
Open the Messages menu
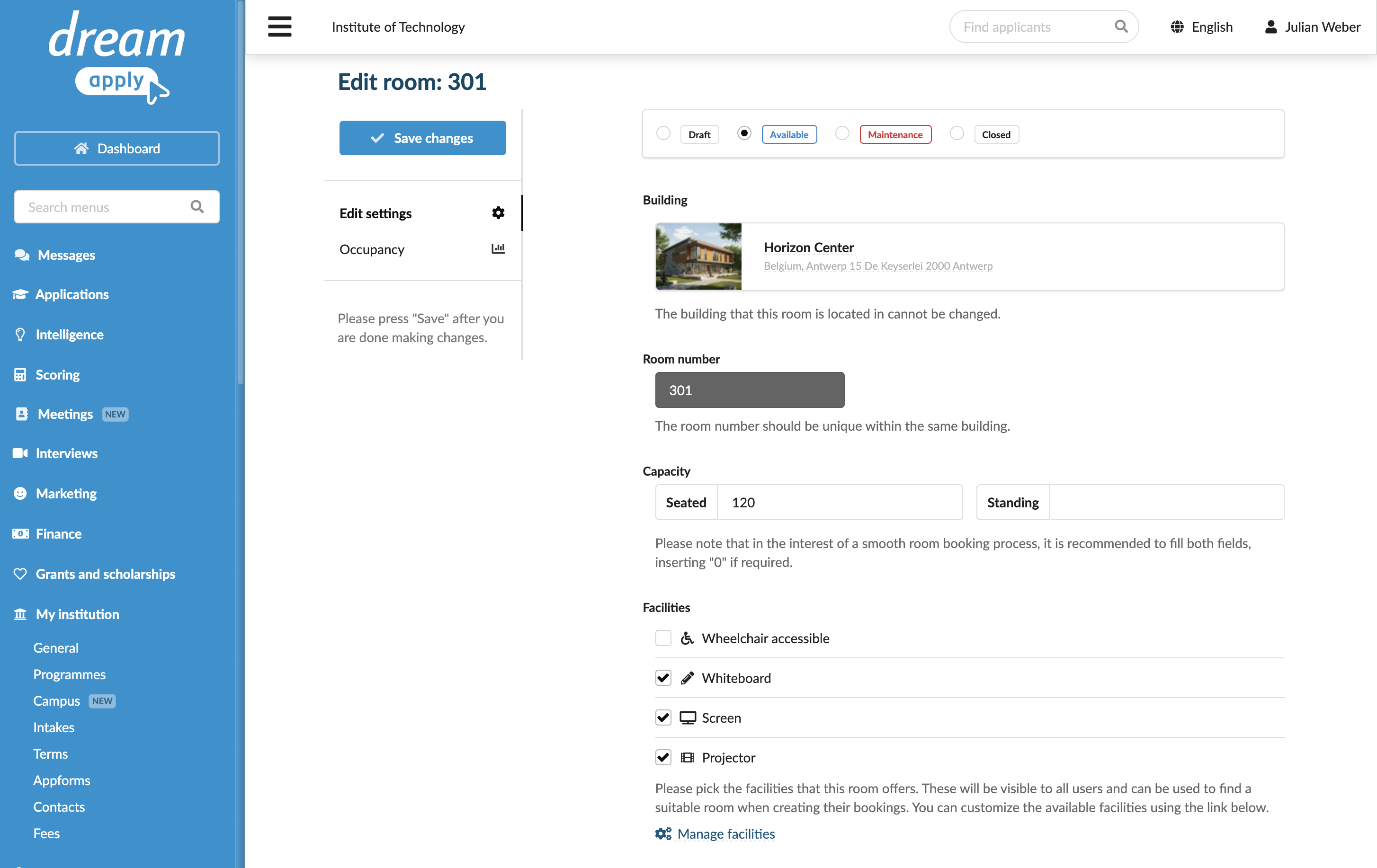point(66,255)
